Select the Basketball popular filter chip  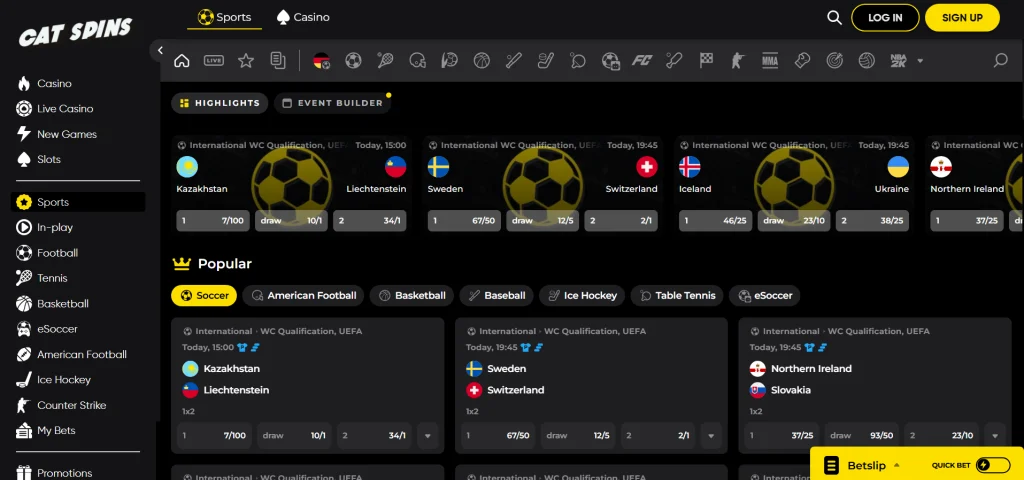pos(412,296)
